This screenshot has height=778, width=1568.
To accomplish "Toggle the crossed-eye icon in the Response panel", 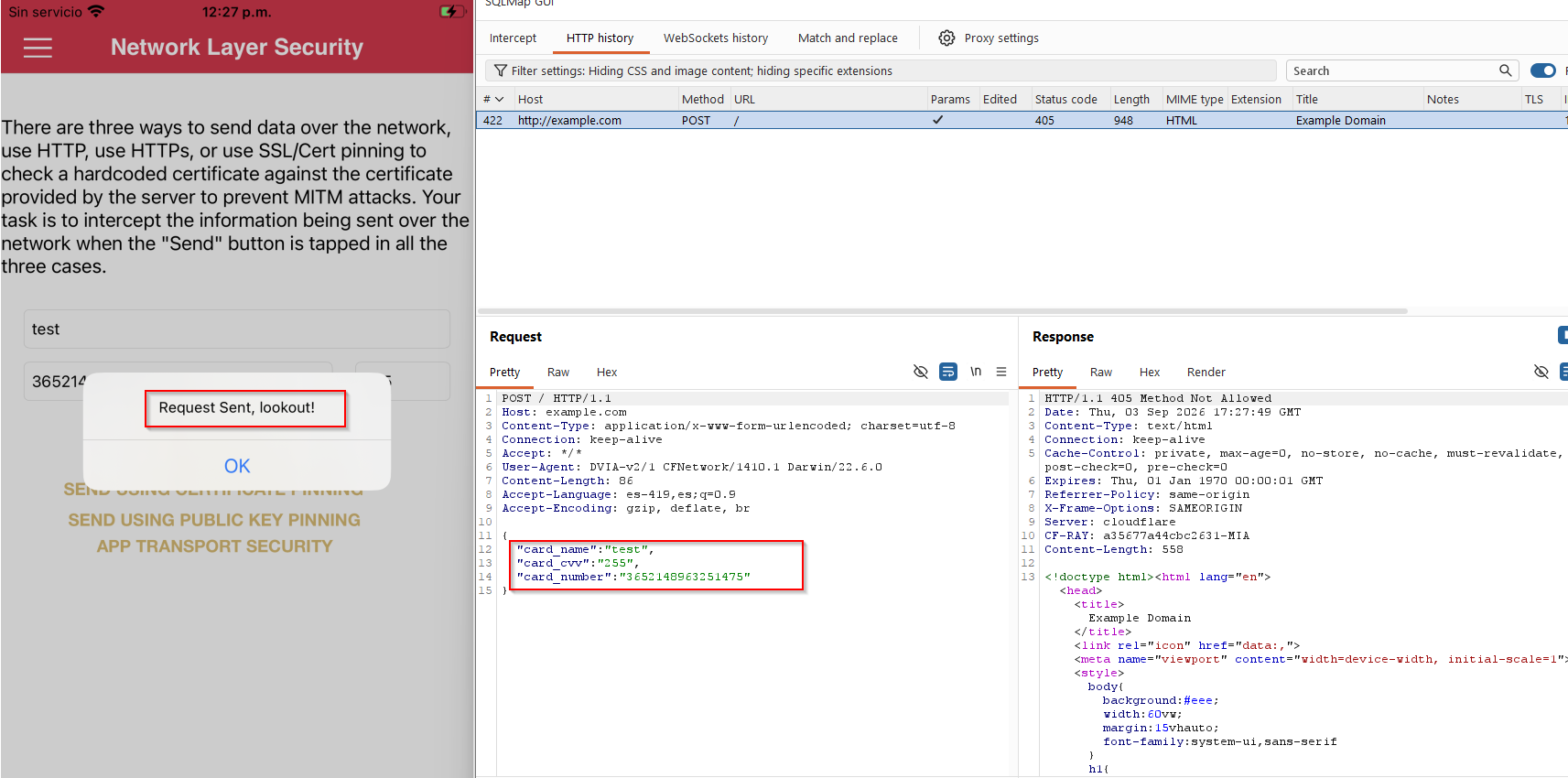I will click(x=1541, y=372).
